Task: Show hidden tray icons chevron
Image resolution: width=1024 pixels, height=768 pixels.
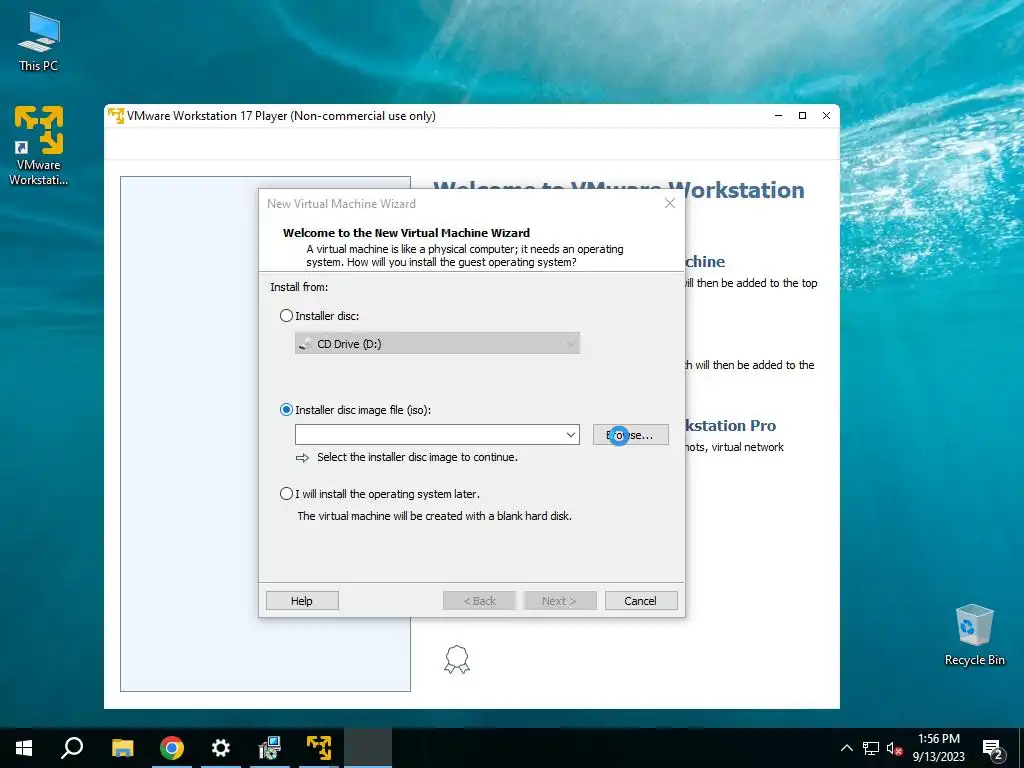Action: click(846, 748)
